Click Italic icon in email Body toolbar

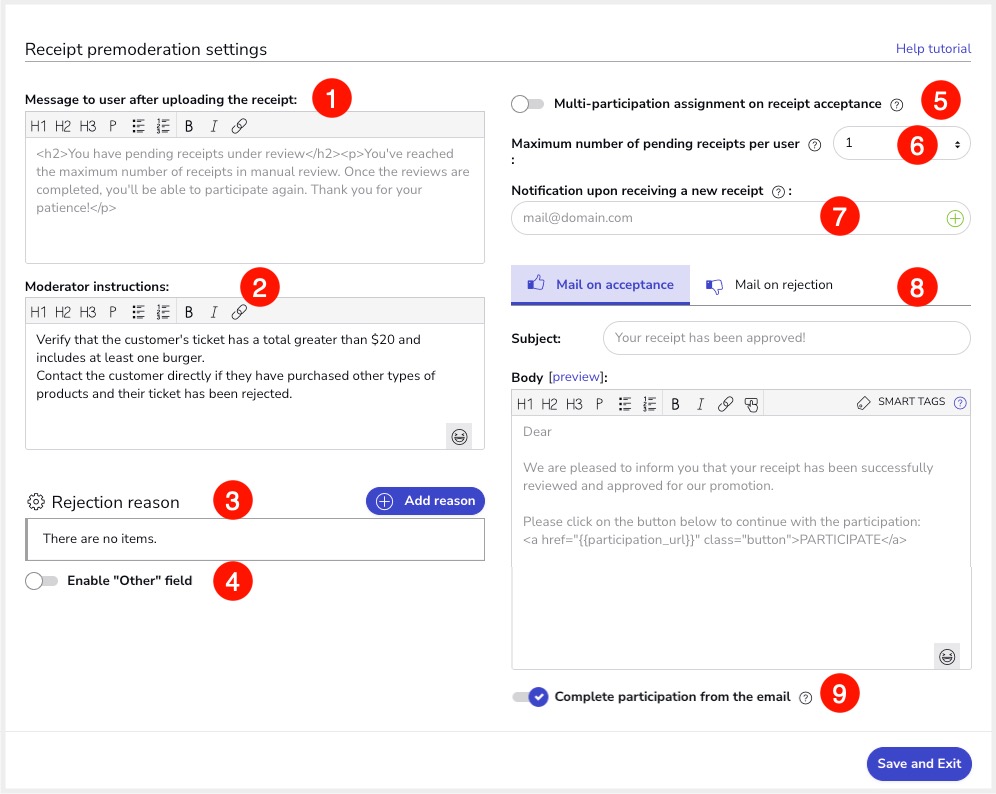pos(700,404)
